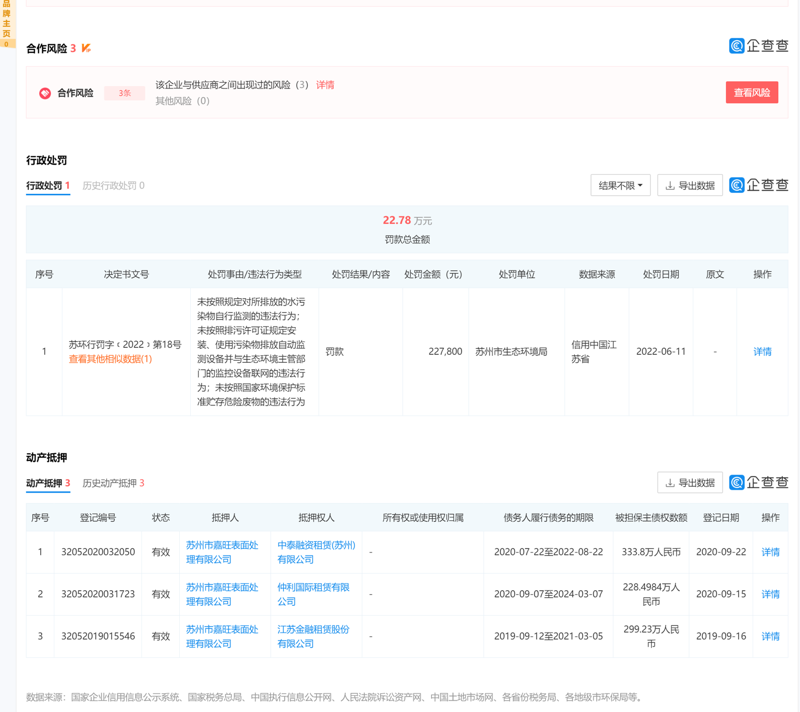Select the 2022-06-11 penalty date
Screen dimensions: 800x712
coord(661,351)
